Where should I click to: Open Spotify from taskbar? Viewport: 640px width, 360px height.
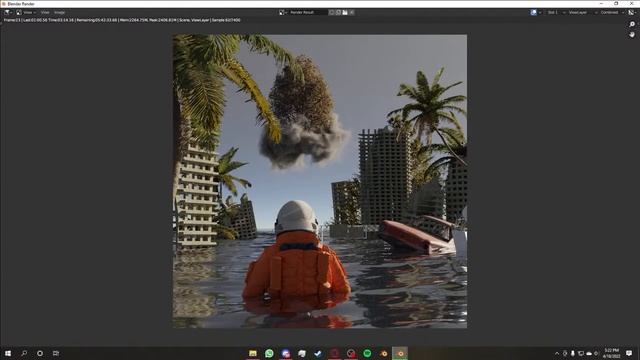pyautogui.click(x=367, y=353)
